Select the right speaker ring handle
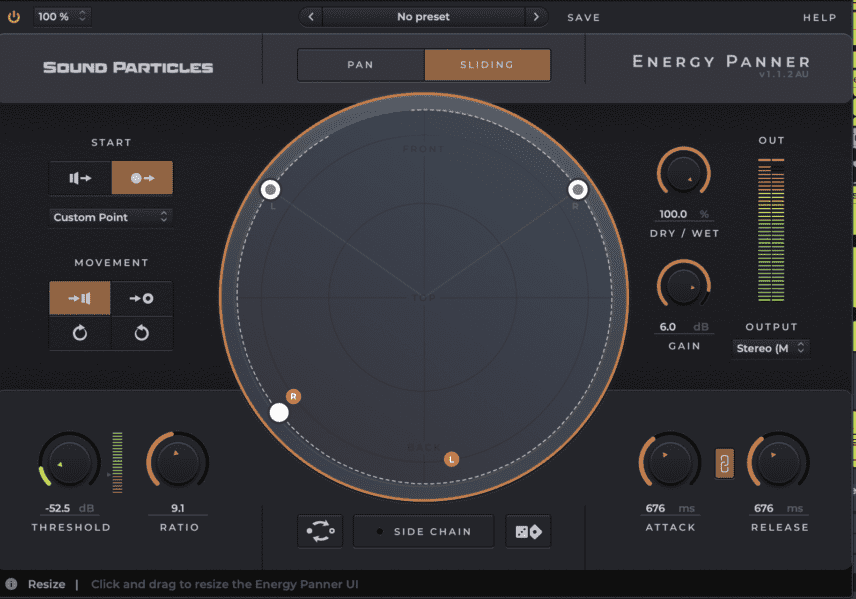Screen dimensions: 856x599 tap(578, 189)
